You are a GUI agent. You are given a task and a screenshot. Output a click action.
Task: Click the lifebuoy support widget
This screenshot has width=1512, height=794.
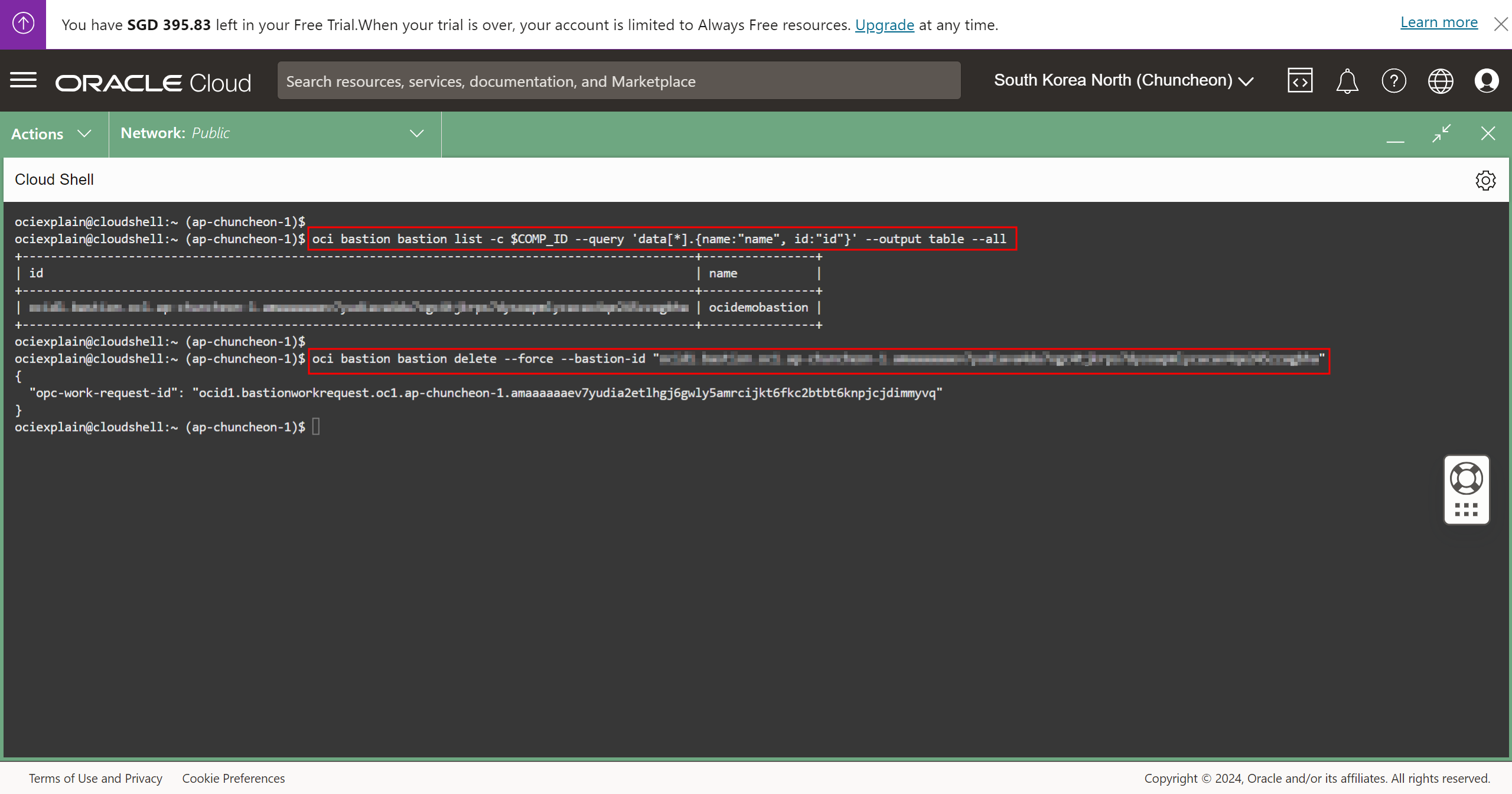point(1467,478)
